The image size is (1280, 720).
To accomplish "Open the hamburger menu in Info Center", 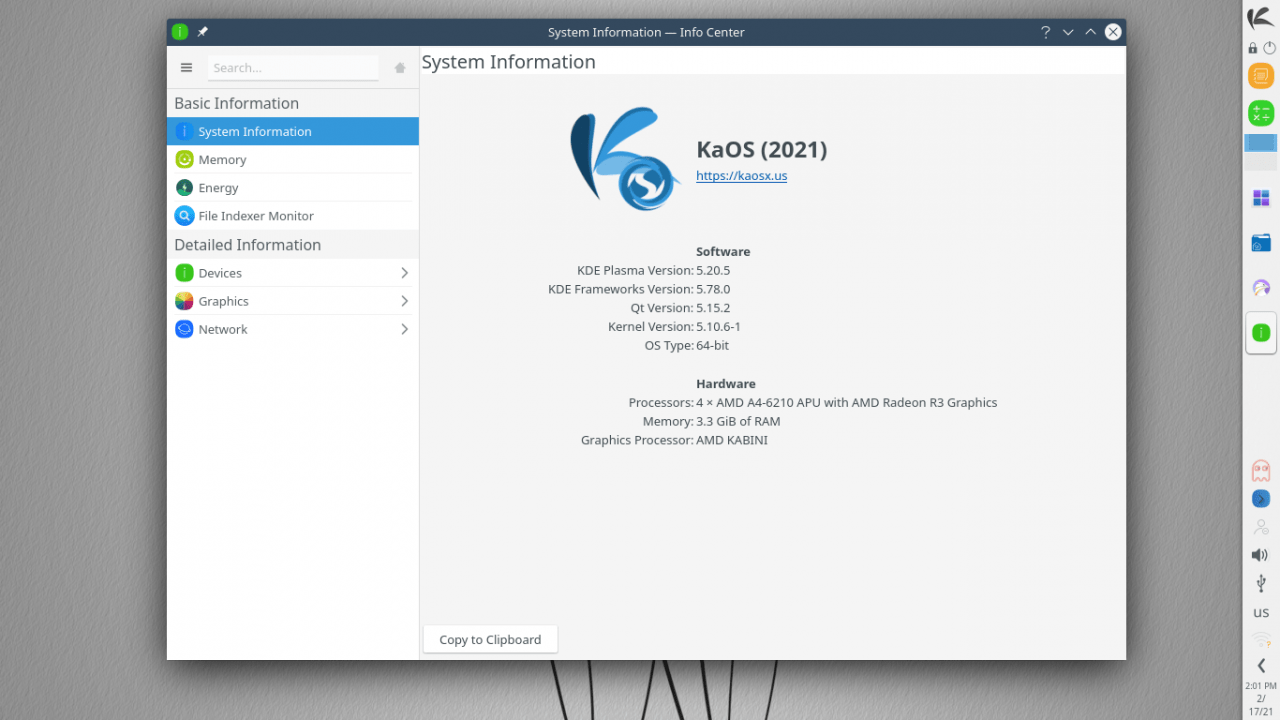I will point(186,68).
